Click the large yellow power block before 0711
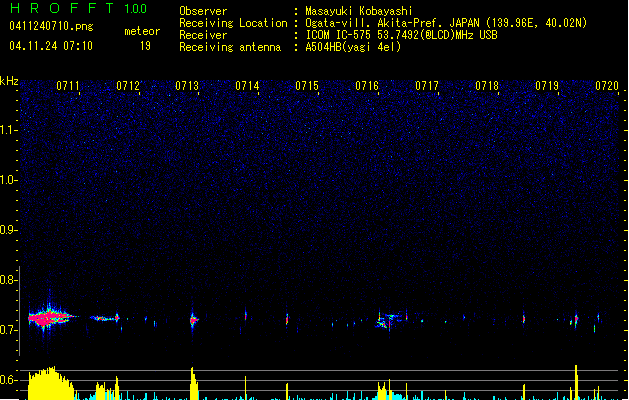629x400 pixels. click(x=51, y=383)
